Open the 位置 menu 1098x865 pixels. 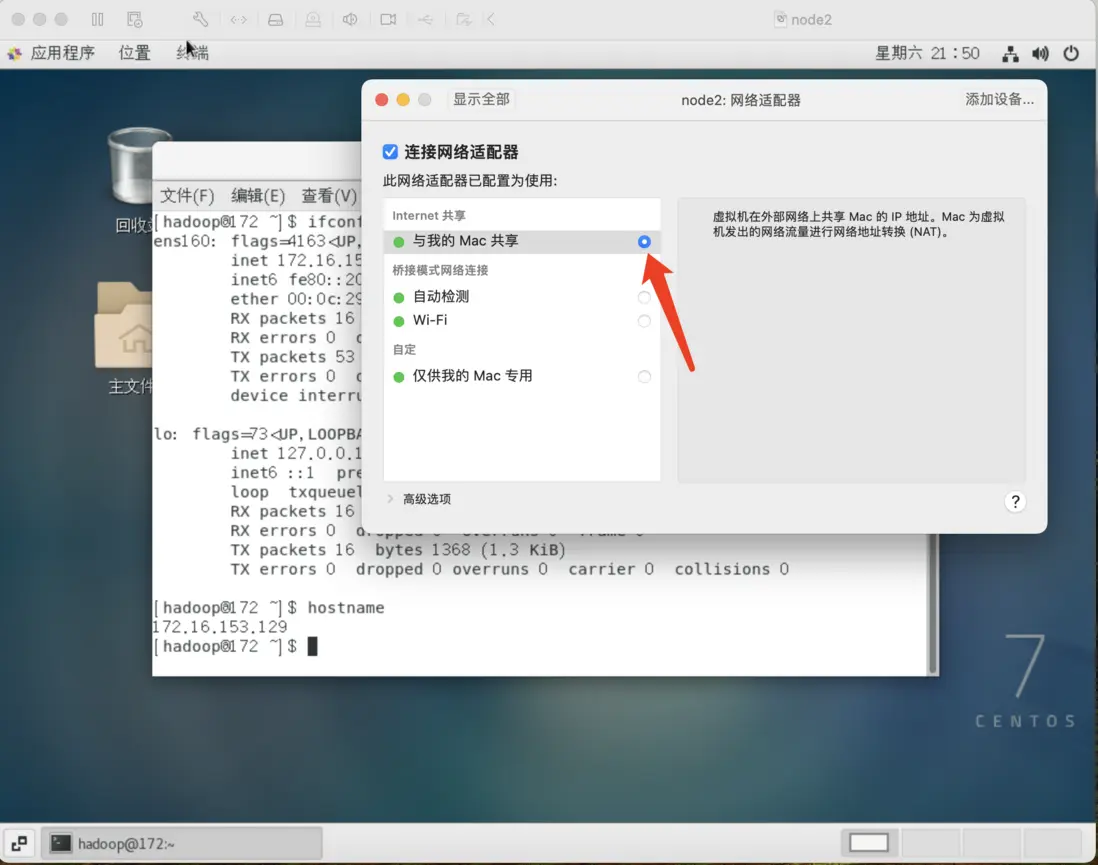coord(134,53)
